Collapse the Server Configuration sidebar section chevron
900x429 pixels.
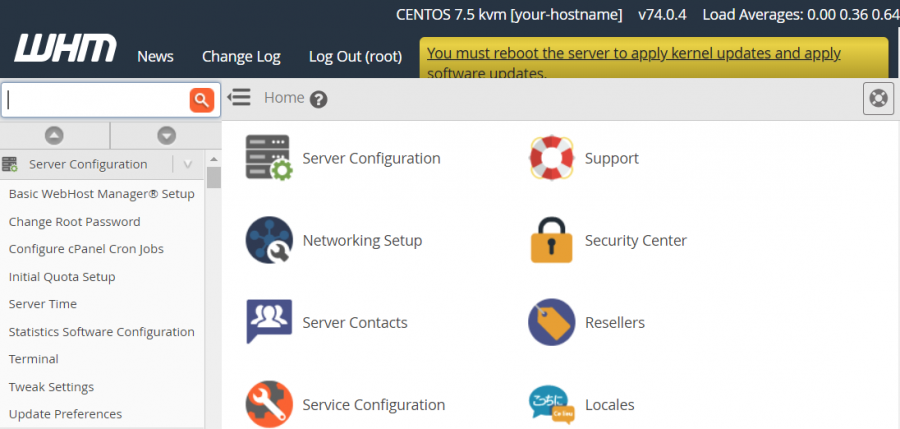pyautogui.click(x=188, y=165)
